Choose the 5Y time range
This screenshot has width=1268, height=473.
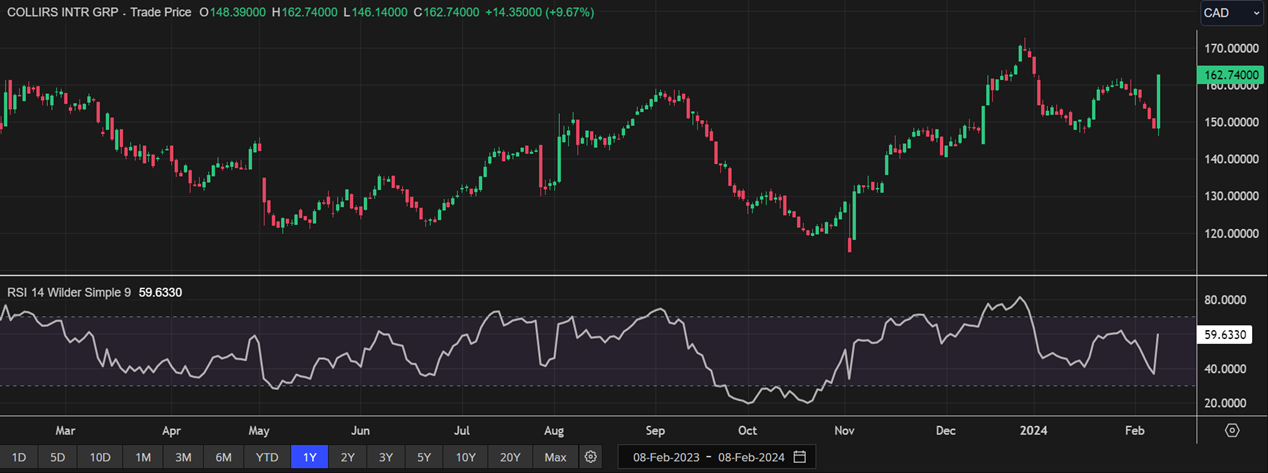(x=424, y=457)
